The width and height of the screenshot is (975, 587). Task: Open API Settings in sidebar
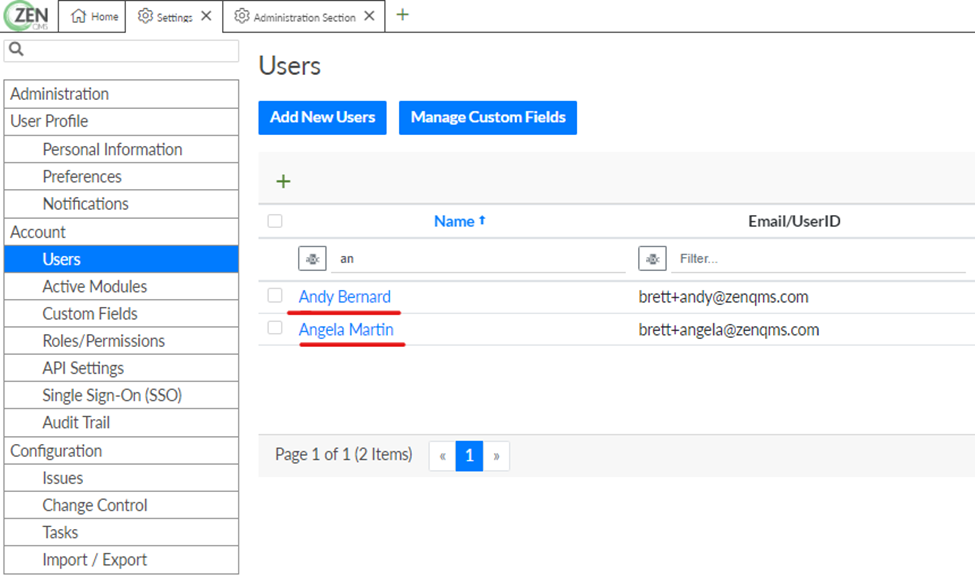pos(121,368)
